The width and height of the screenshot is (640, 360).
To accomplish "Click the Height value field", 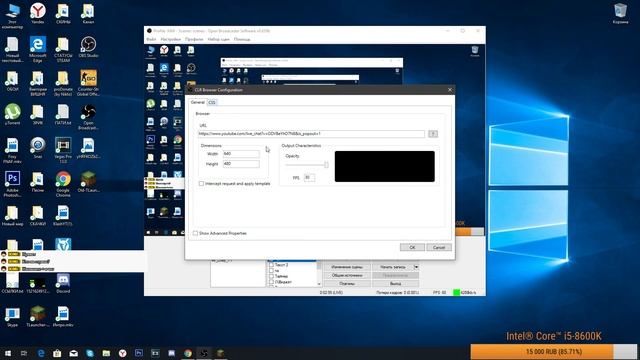I will 241,164.
